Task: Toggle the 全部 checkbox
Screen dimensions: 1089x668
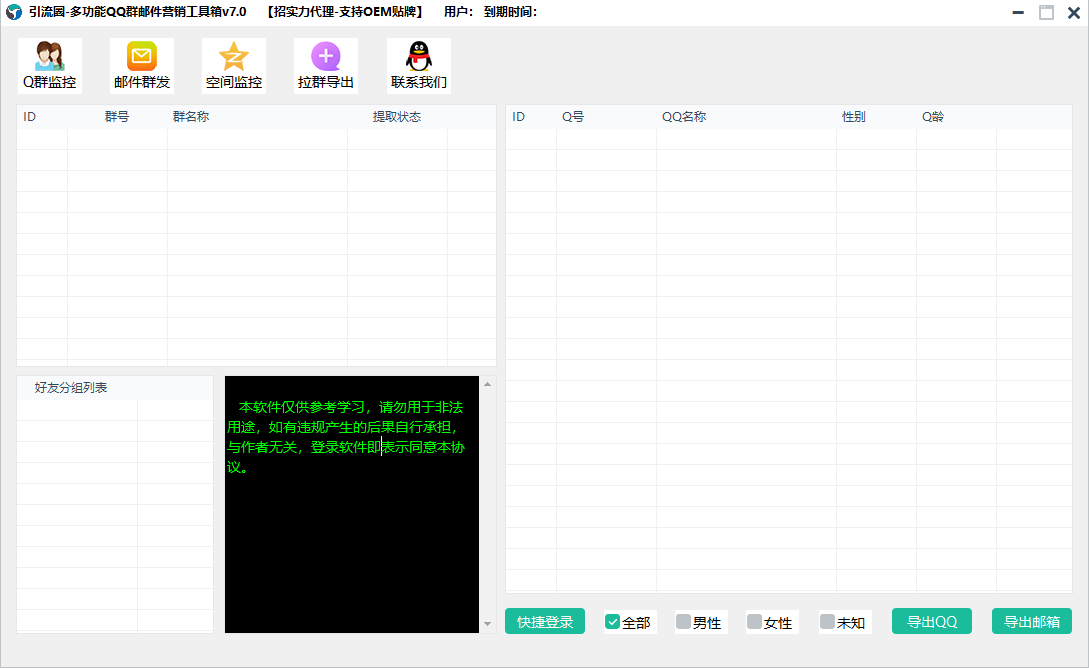Action: (x=613, y=621)
